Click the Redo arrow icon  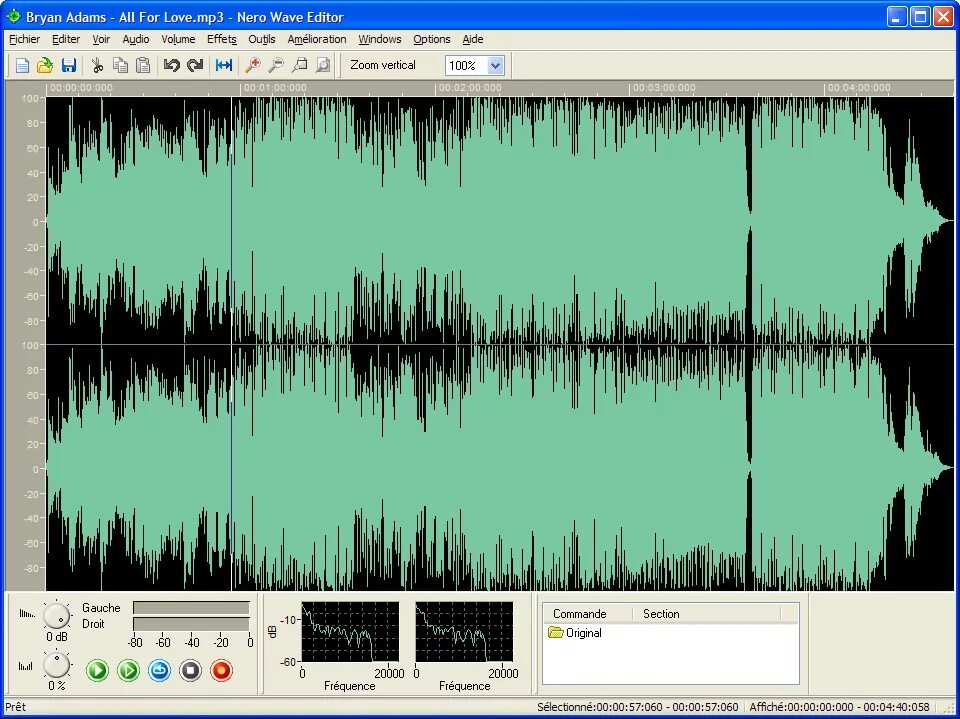(x=195, y=66)
